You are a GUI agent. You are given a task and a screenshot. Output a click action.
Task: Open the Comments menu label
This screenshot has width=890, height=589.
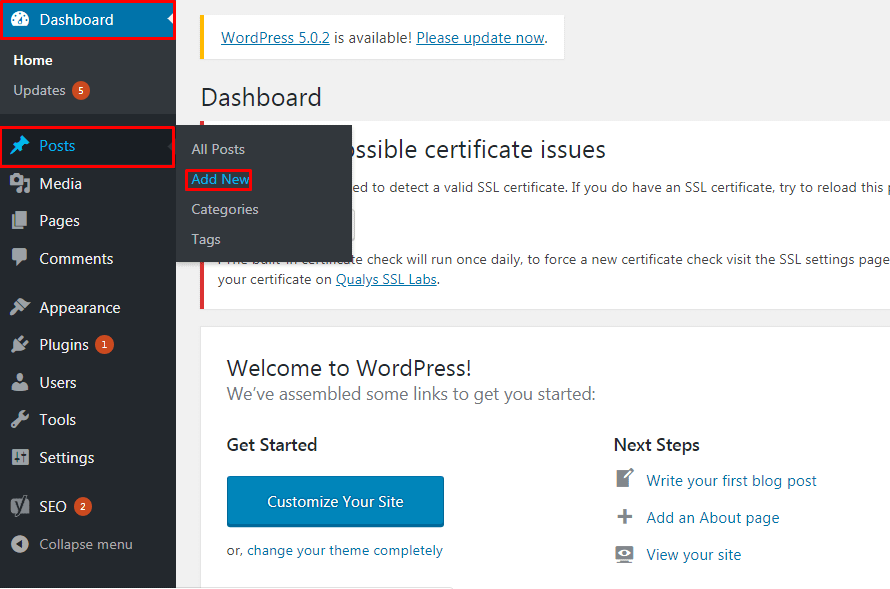click(x=76, y=259)
